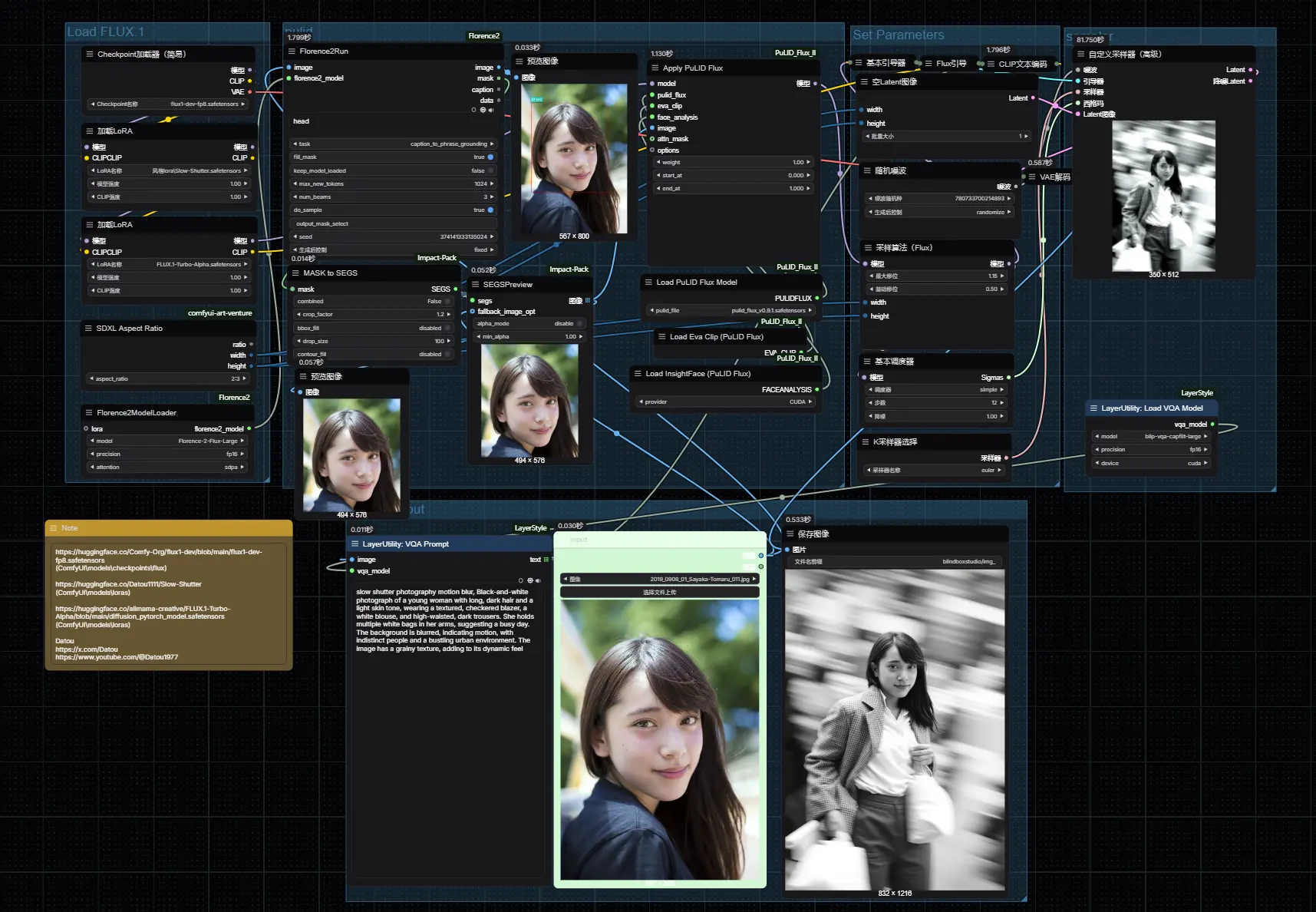Toggle keep_model_loaded switch
The height and width of the screenshot is (912, 1316).
point(490,171)
